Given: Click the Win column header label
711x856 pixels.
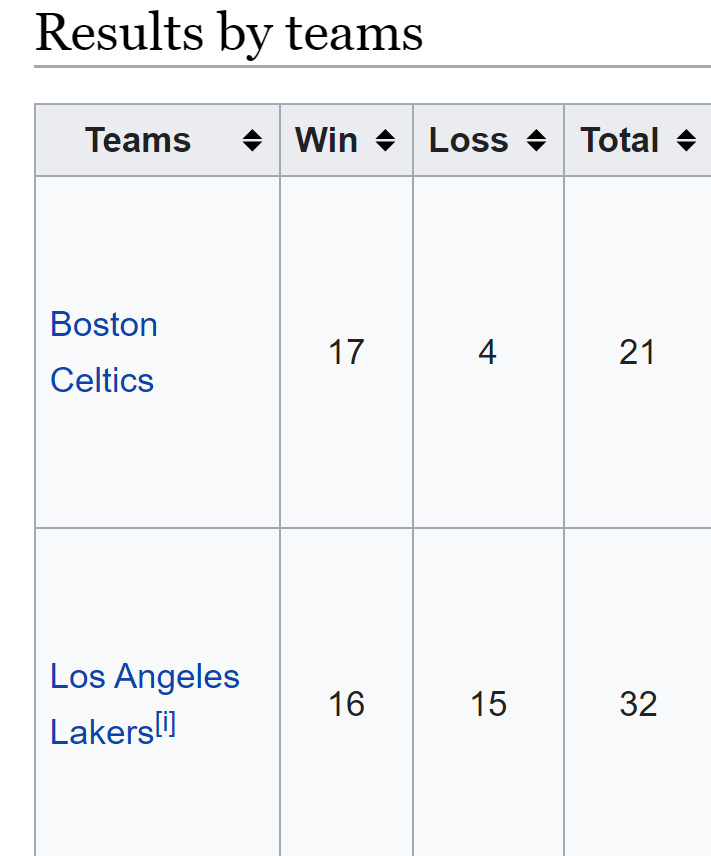Looking at the screenshot, I should tap(326, 141).
